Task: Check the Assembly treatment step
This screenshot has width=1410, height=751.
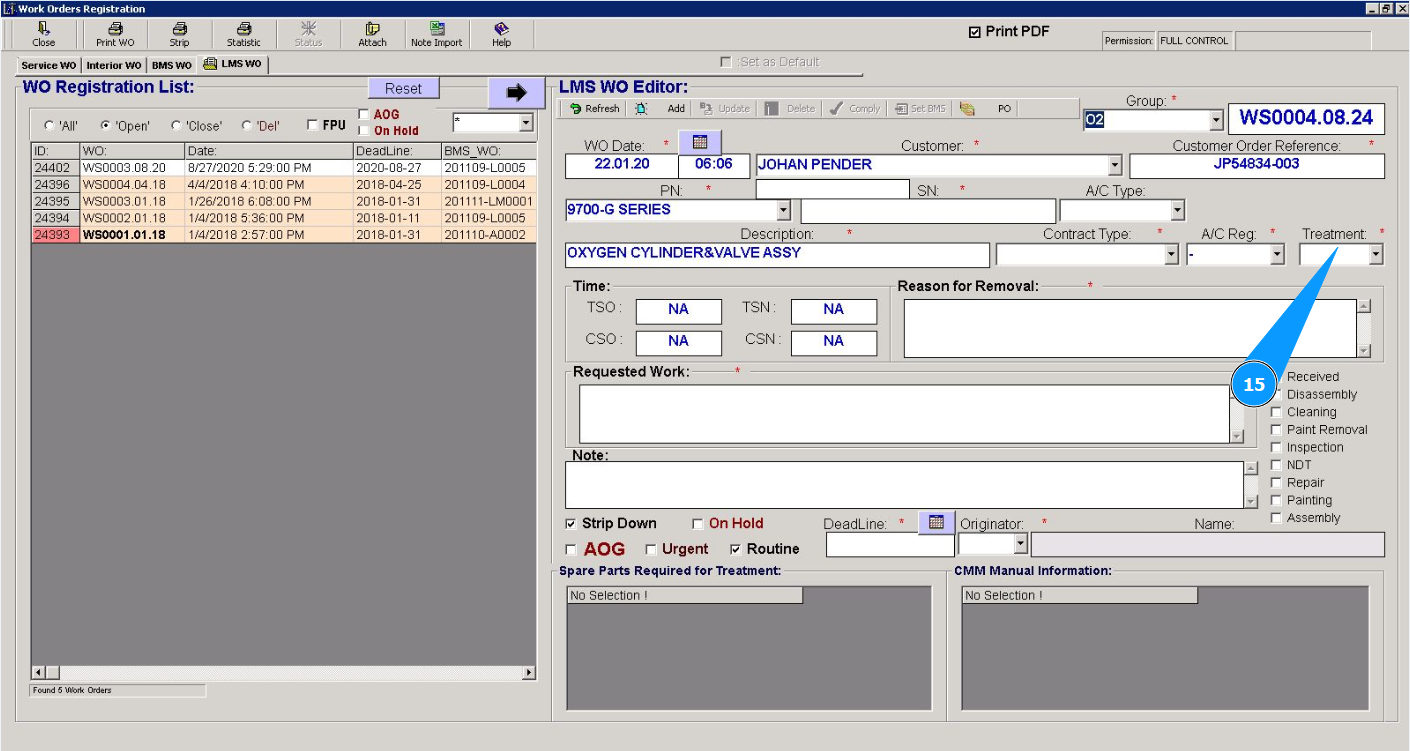Action: point(1276,518)
